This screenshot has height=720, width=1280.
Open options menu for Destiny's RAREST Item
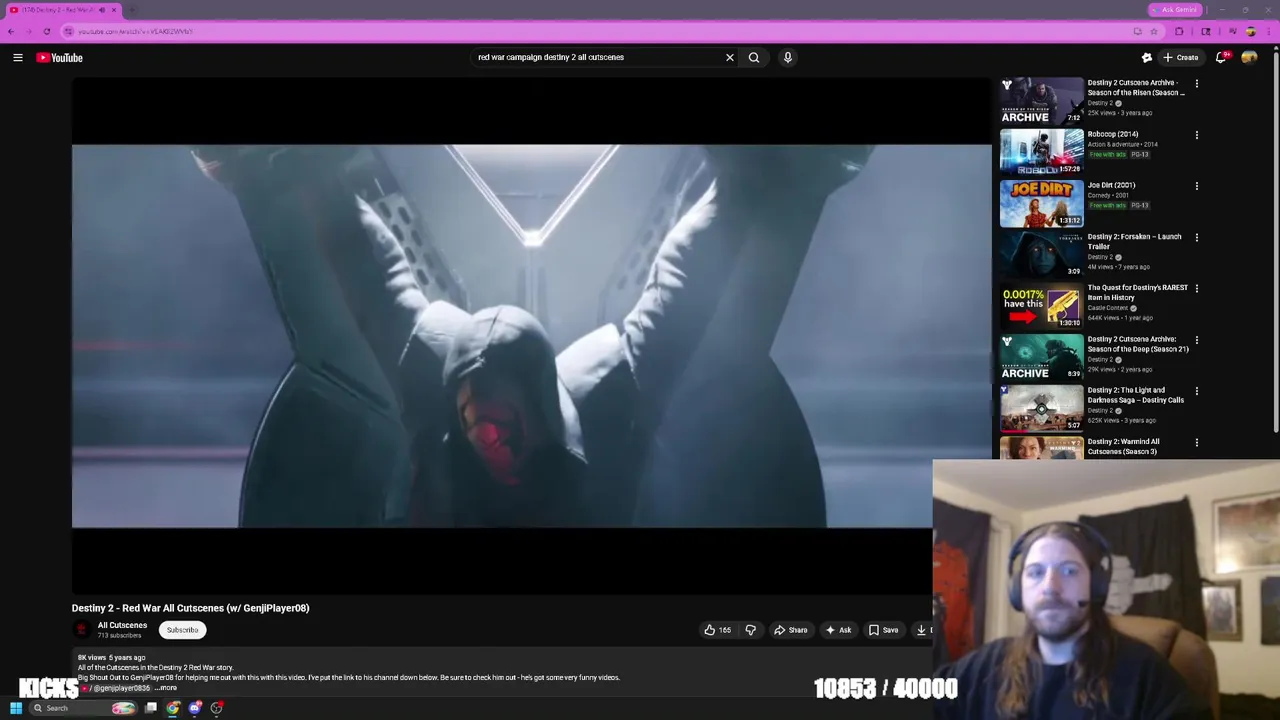pos(1196,289)
